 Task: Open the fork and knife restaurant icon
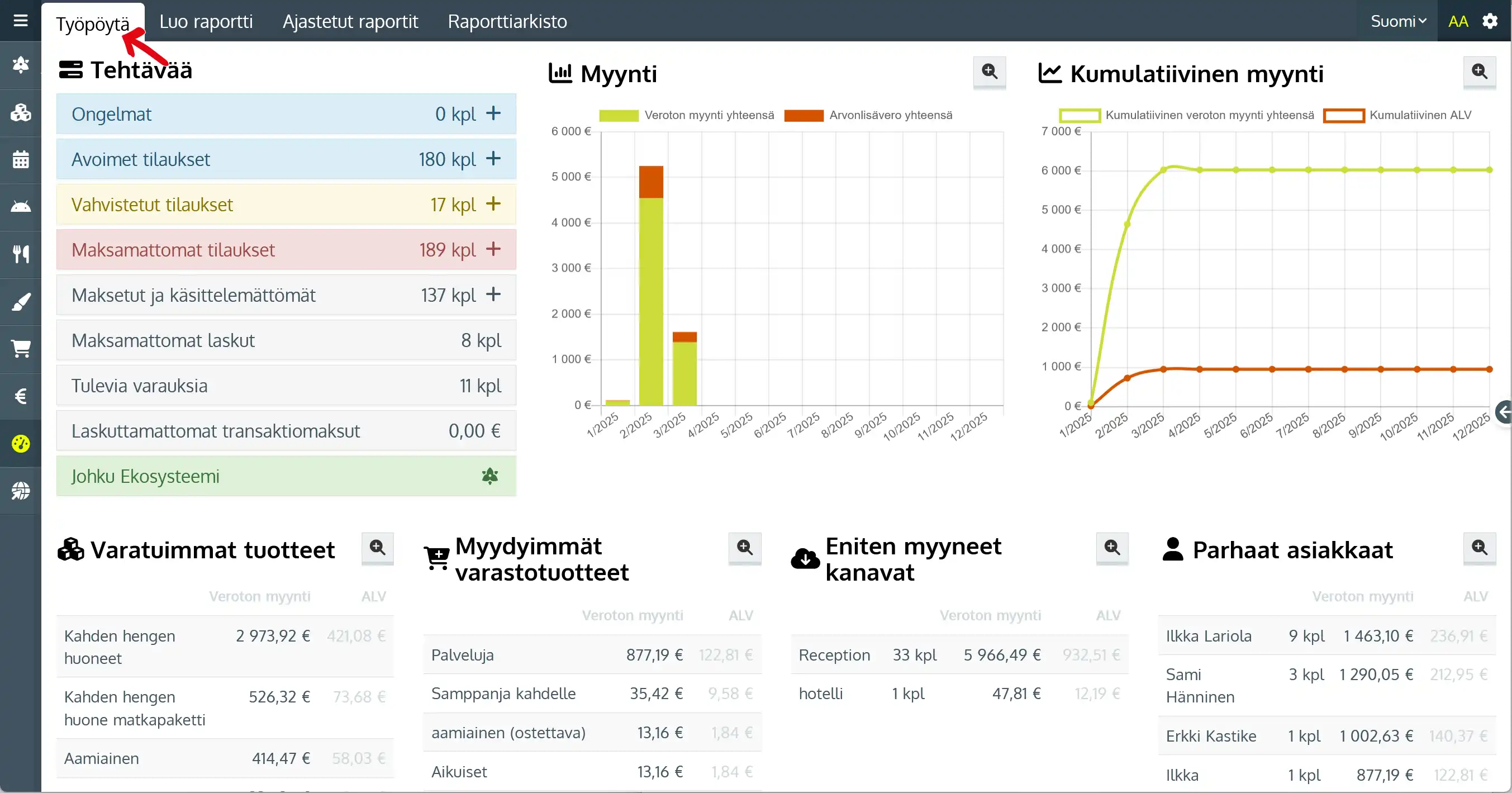click(x=21, y=254)
